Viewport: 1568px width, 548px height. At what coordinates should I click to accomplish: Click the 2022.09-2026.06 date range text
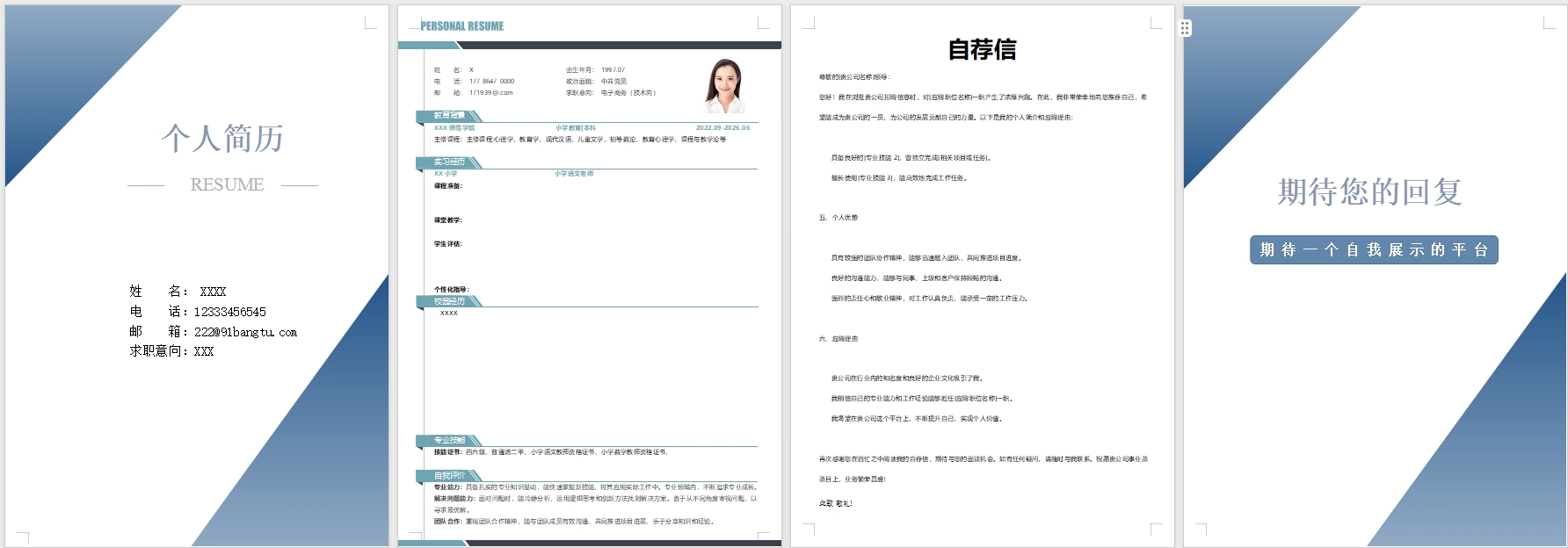(722, 128)
